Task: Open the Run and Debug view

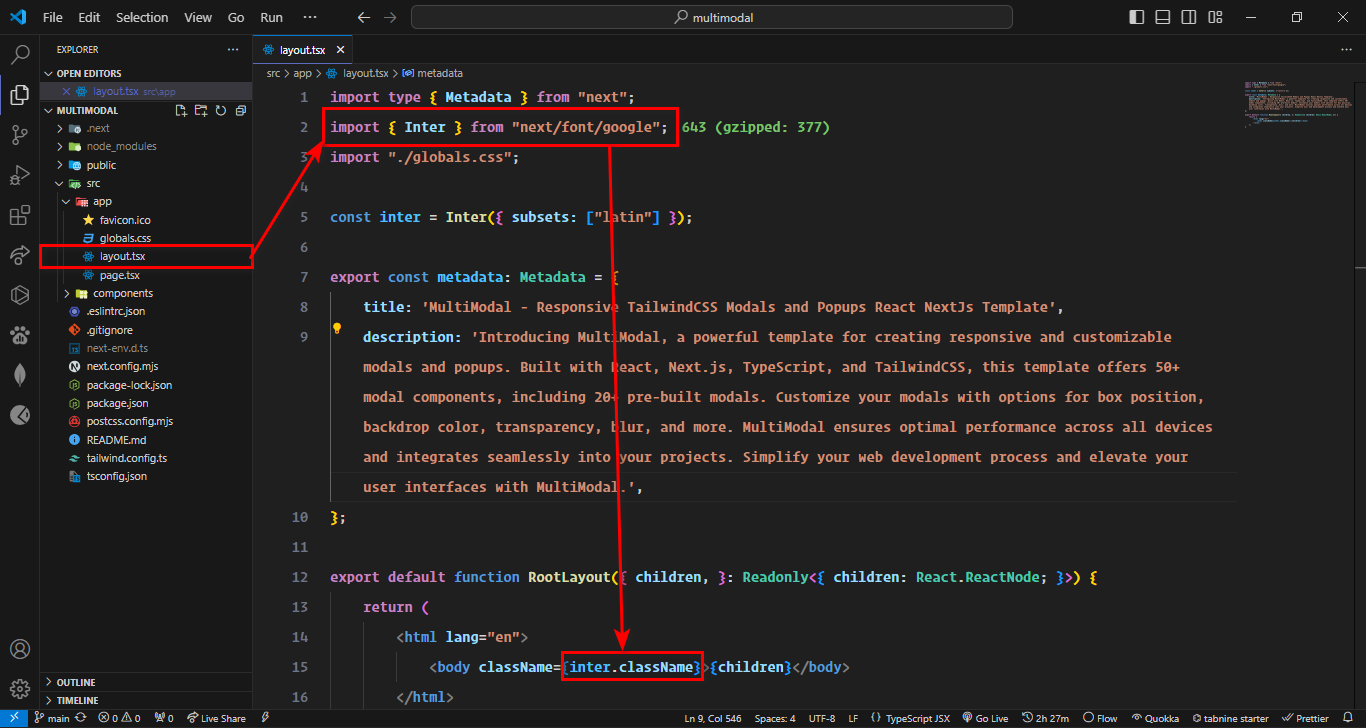Action: tap(19, 176)
